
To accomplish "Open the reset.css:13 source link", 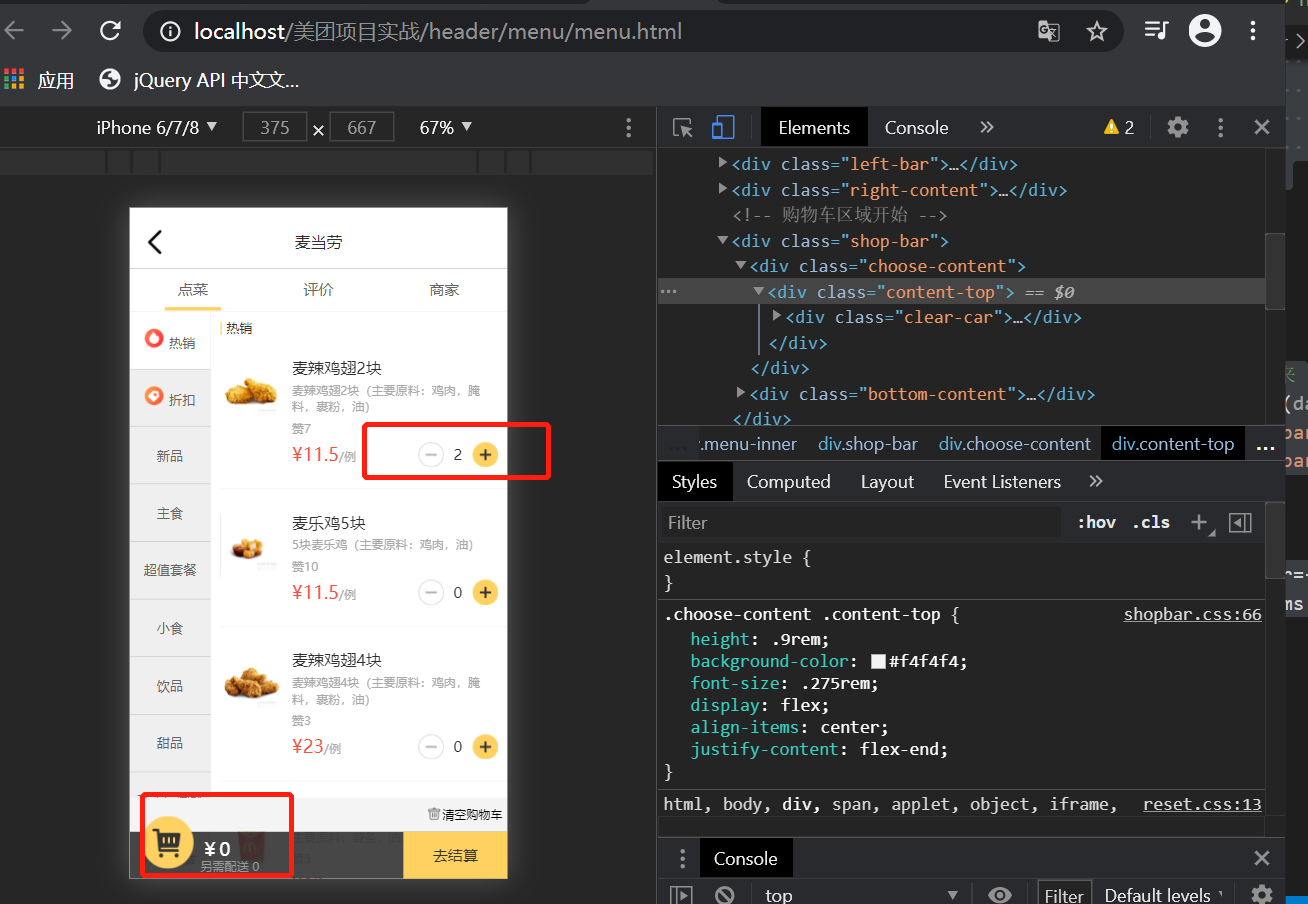I will 1202,804.
